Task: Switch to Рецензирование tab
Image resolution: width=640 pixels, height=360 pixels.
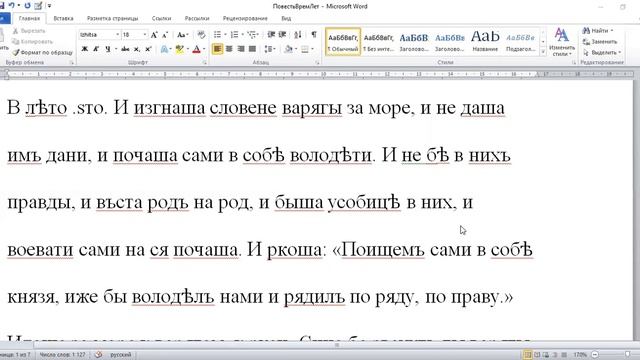Action: point(245,18)
